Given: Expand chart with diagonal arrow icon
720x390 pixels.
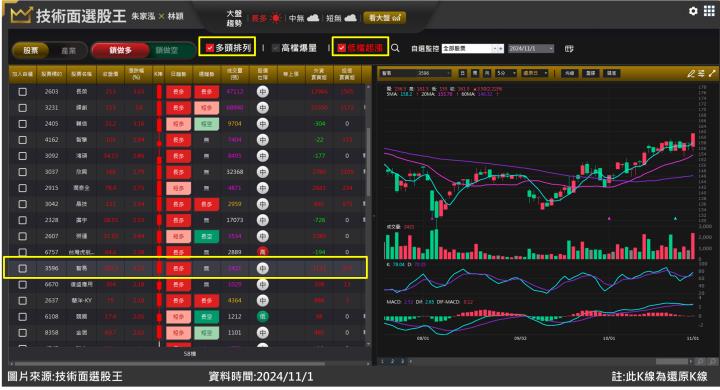Looking at the screenshot, I should (712, 73).
